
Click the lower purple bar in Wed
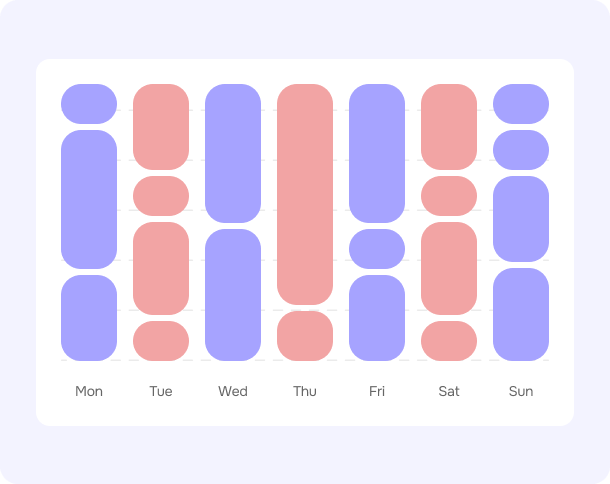click(233, 295)
